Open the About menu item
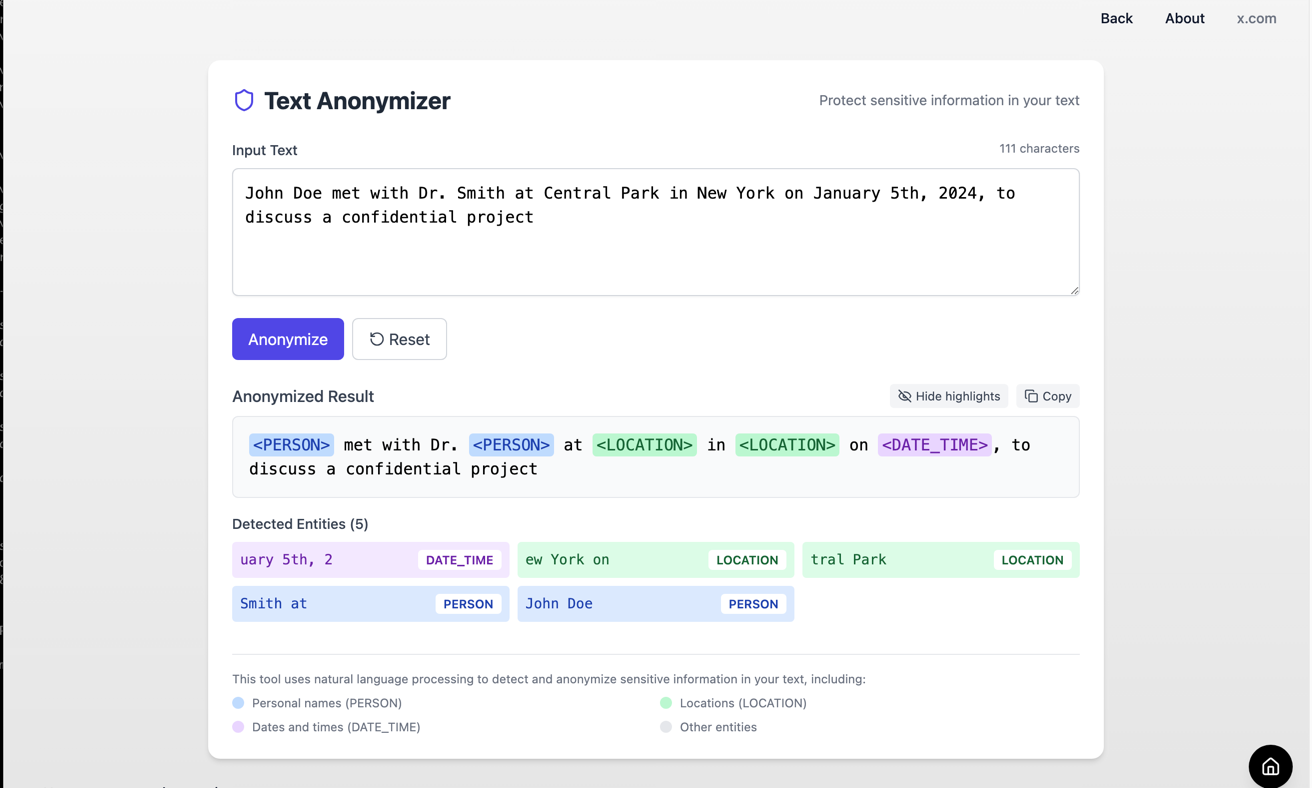1312x788 pixels. tap(1184, 18)
